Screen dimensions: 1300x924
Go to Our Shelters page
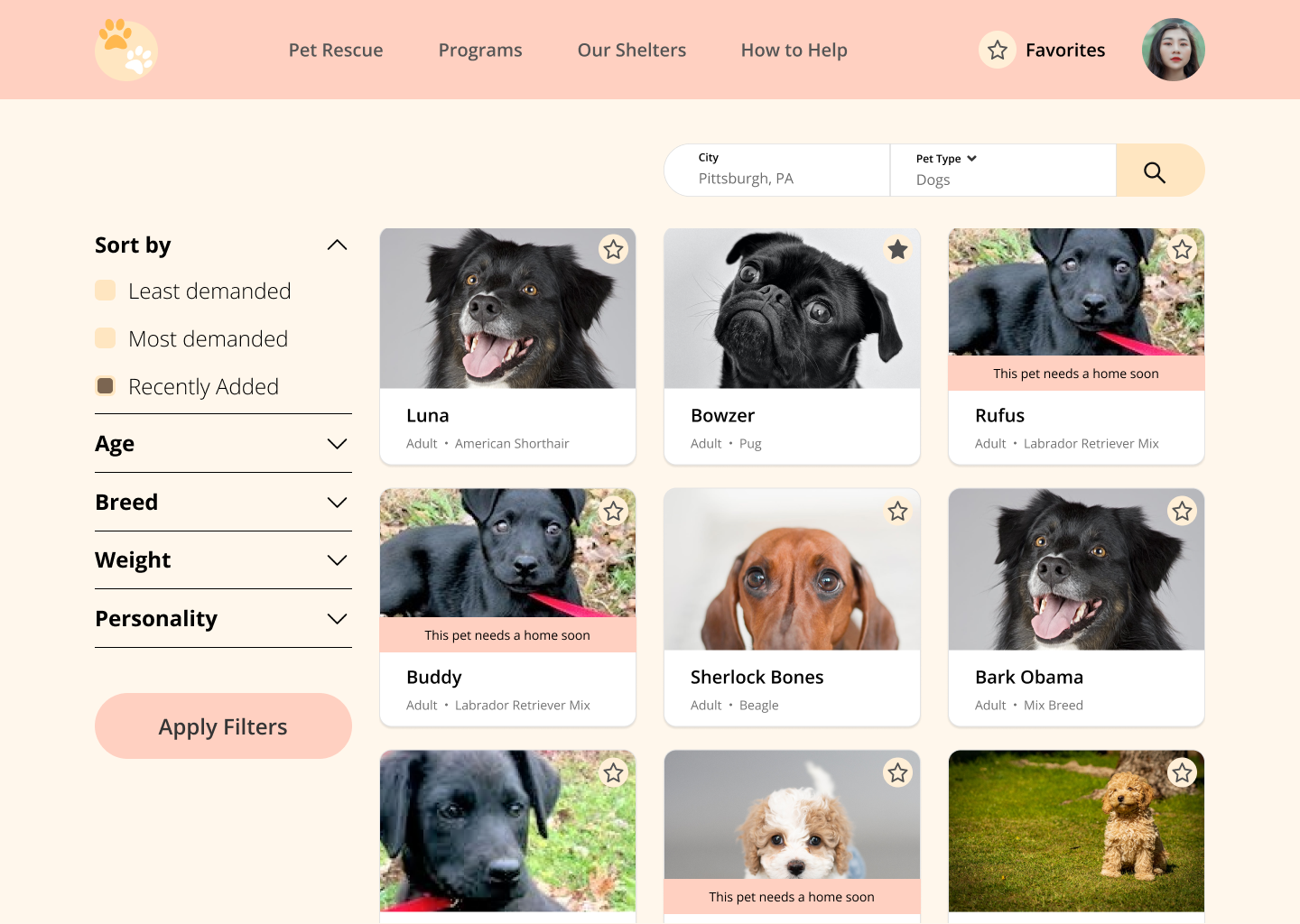click(x=632, y=51)
